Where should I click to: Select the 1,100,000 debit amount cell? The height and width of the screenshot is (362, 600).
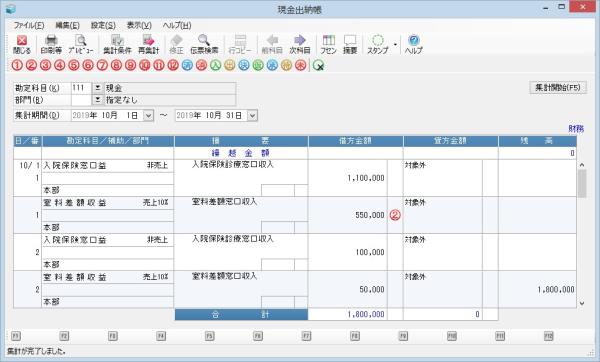tap(348, 178)
